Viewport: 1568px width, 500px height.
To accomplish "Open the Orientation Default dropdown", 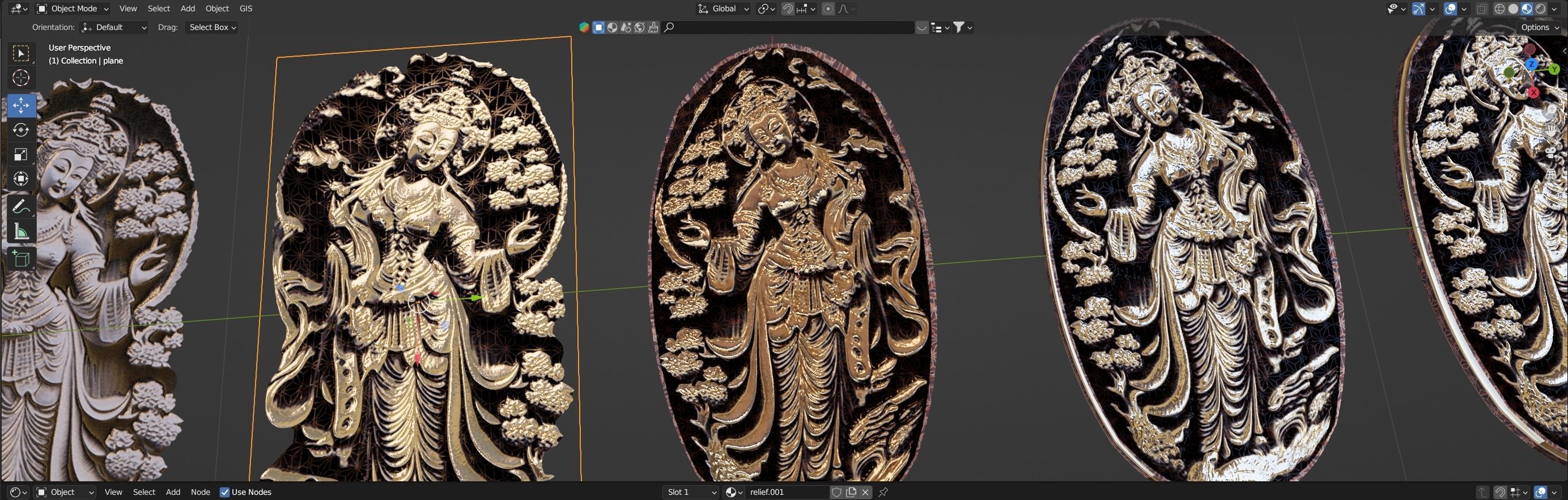I will 114,27.
